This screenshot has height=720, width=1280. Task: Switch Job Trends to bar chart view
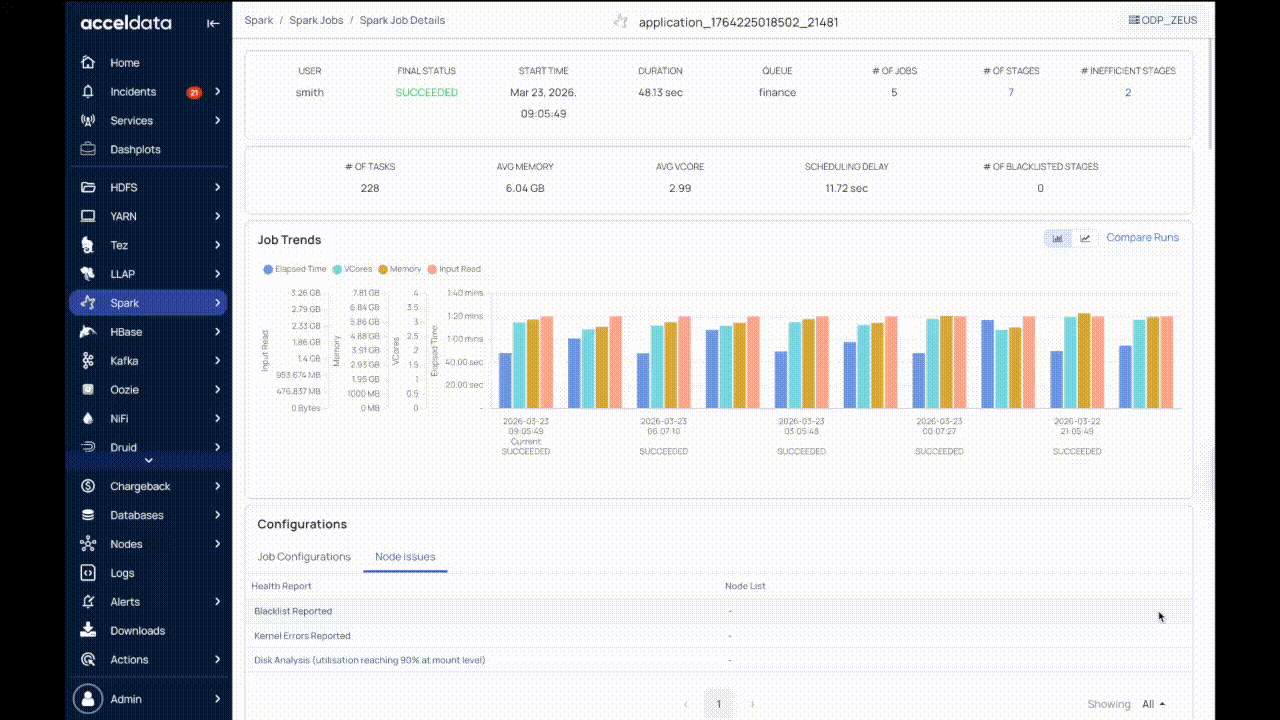point(1058,238)
